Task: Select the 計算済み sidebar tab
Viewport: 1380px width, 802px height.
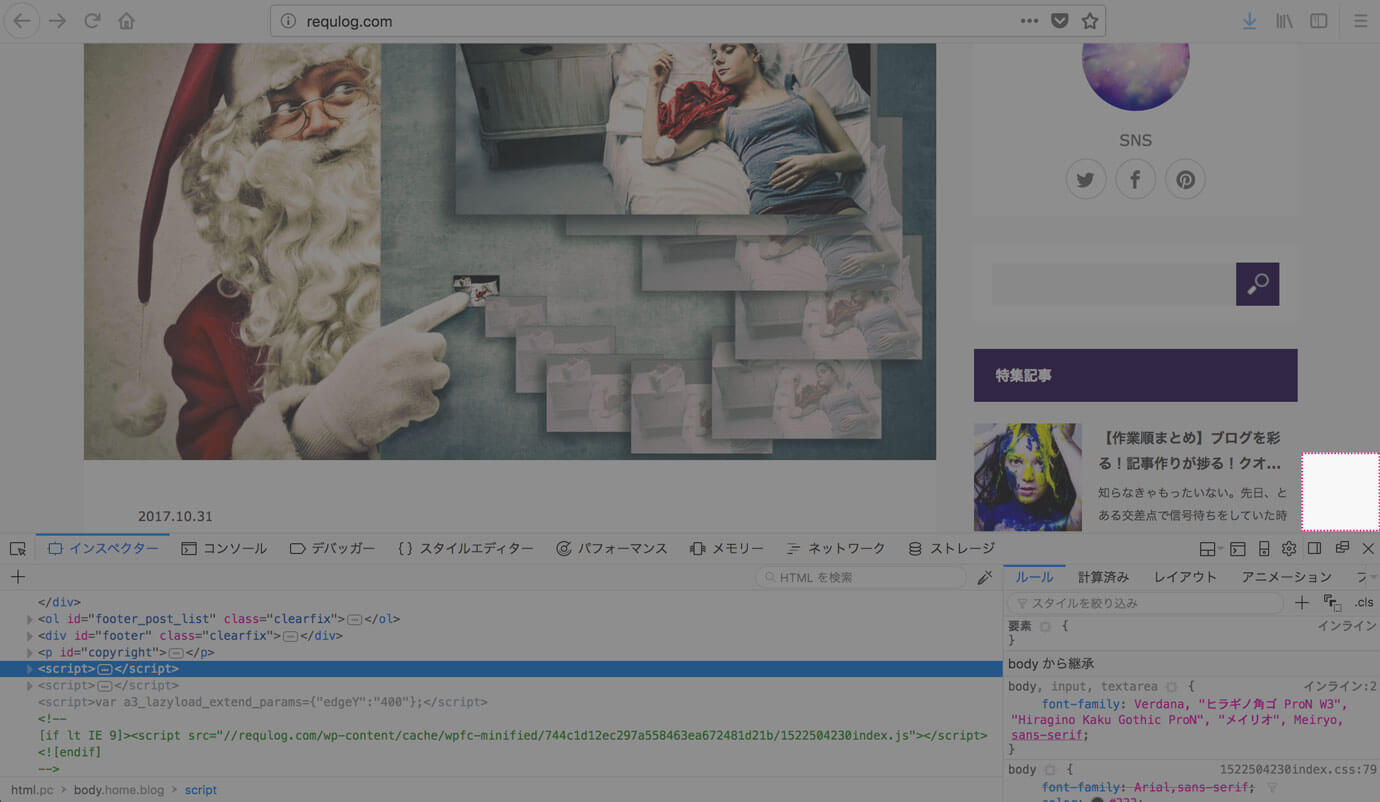Action: [1103, 577]
